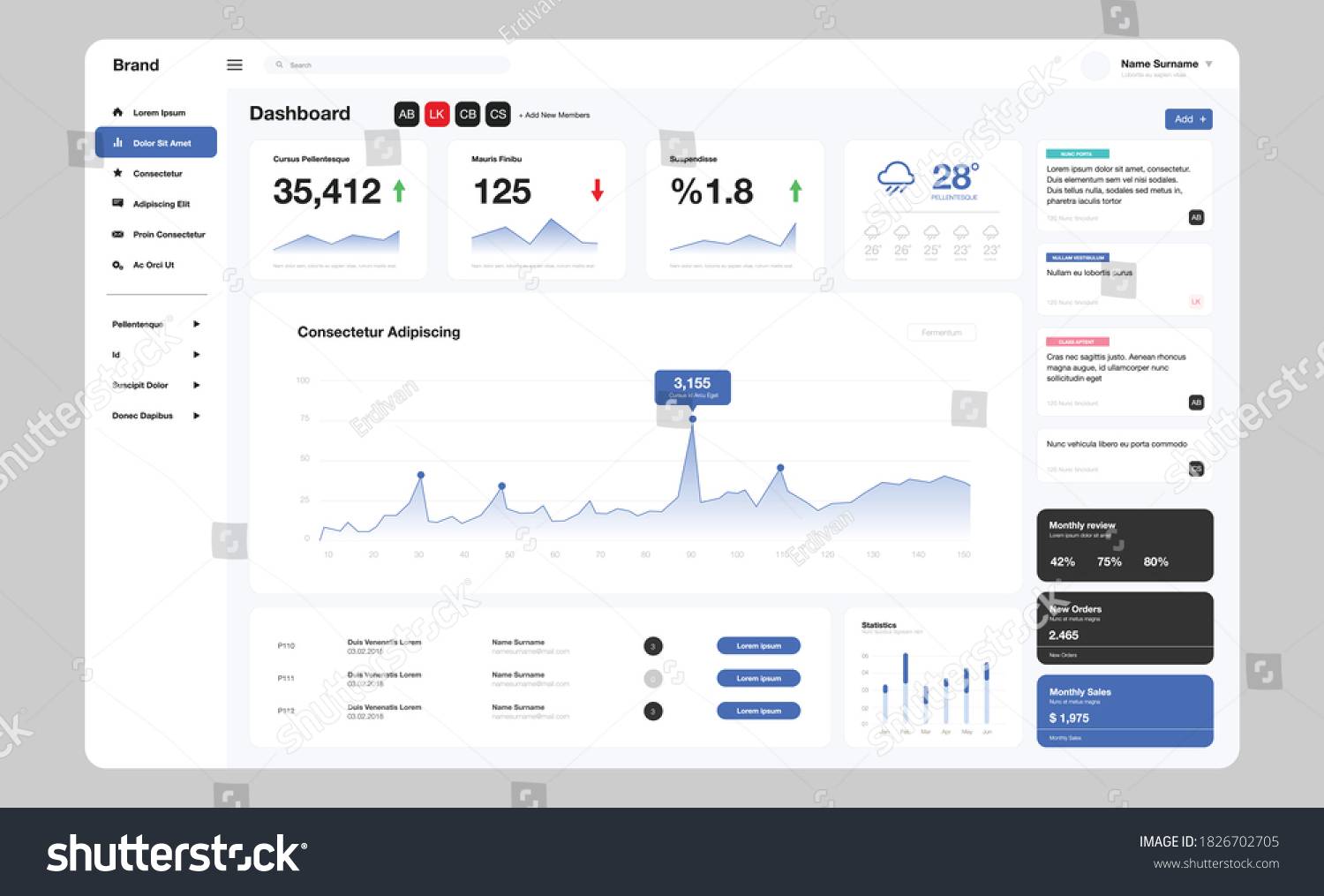Click the user profile avatar circle
This screenshot has height=896, width=1324.
pyautogui.click(x=1095, y=66)
